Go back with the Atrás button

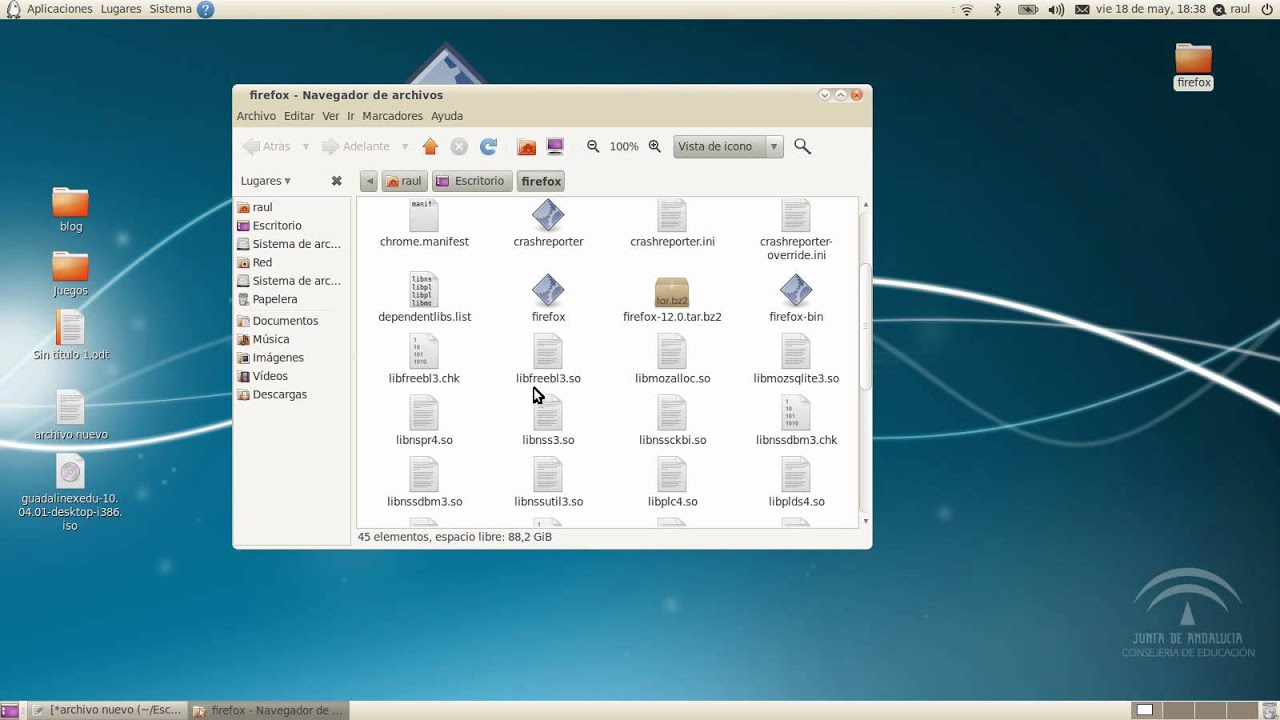pyautogui.click(x=267, y=147)
